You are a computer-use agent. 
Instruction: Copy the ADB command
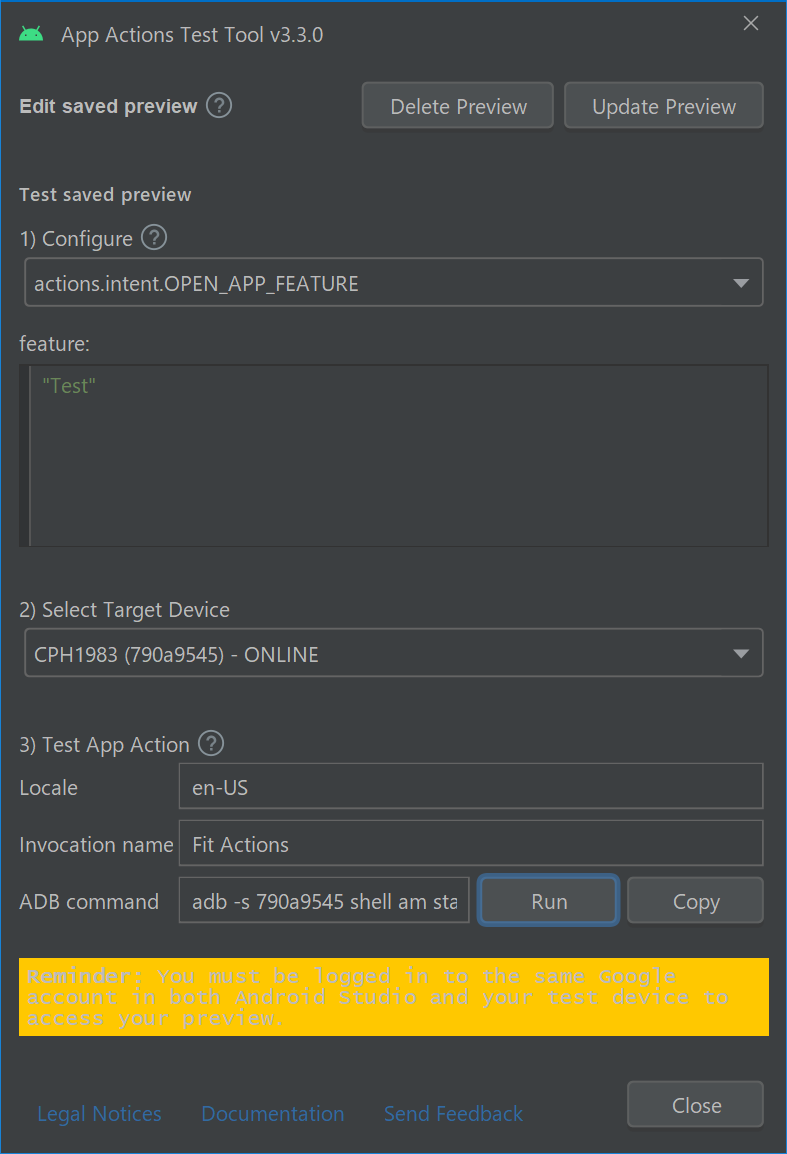pyautogui.click(x=696, y=901)
